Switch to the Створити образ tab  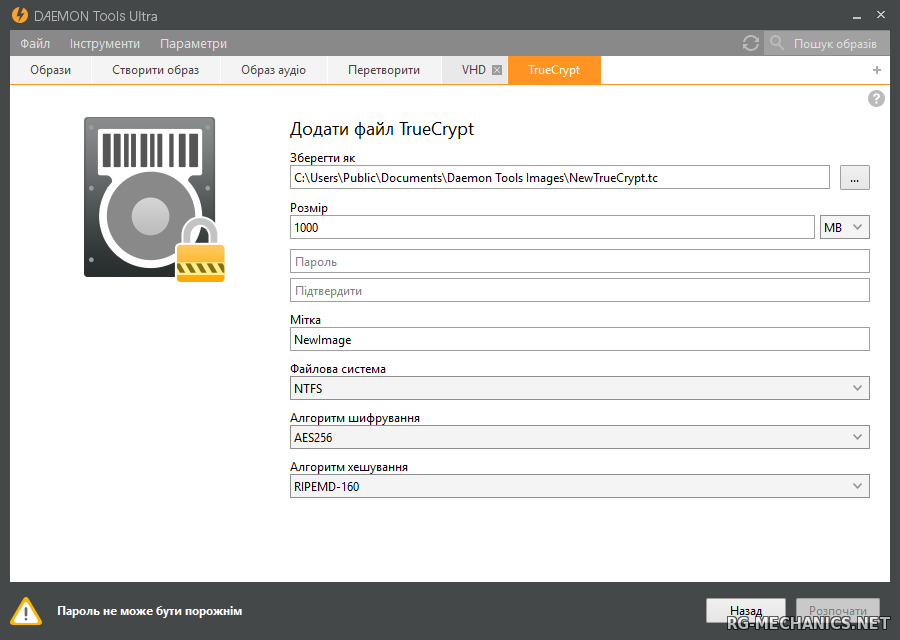tap(155, 70)
